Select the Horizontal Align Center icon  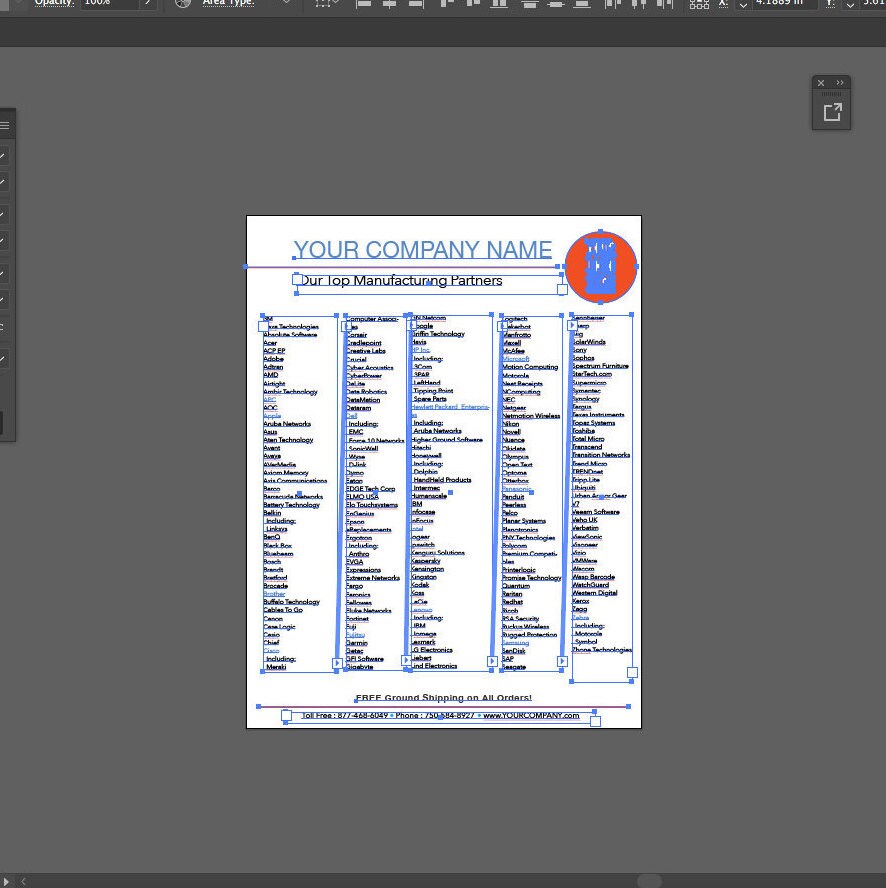390,5
